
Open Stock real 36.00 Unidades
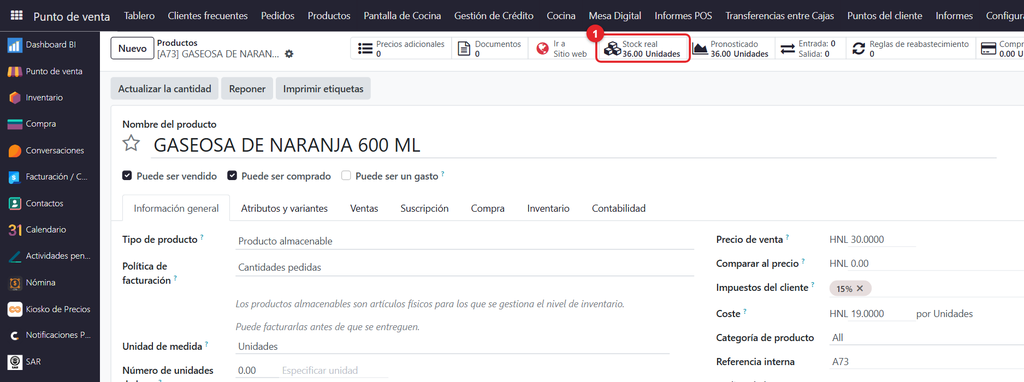(643, 49)
